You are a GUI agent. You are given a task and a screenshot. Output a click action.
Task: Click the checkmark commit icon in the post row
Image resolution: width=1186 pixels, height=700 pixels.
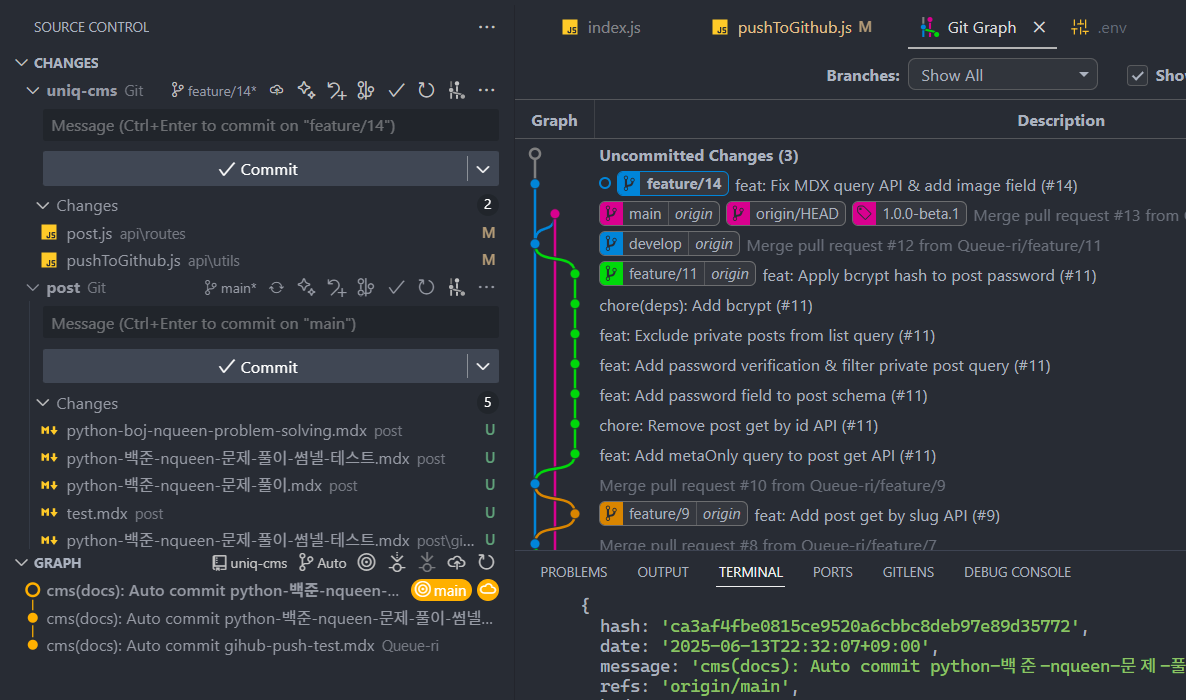click(396, 288)
